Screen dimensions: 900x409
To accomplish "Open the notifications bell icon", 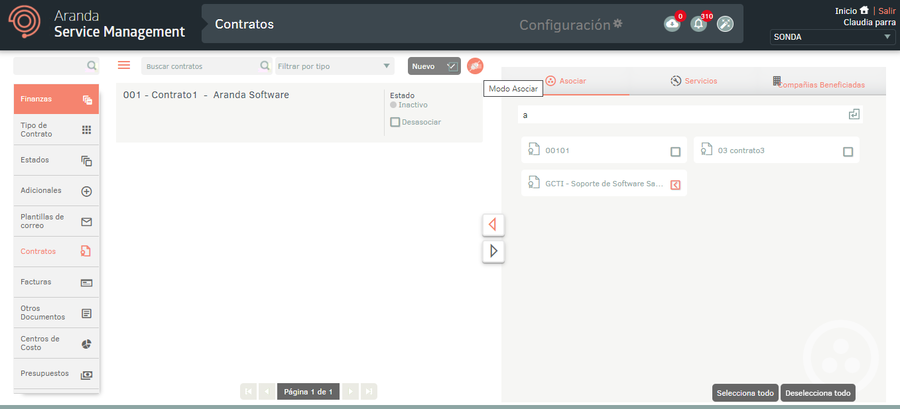I will coord(698,23).
